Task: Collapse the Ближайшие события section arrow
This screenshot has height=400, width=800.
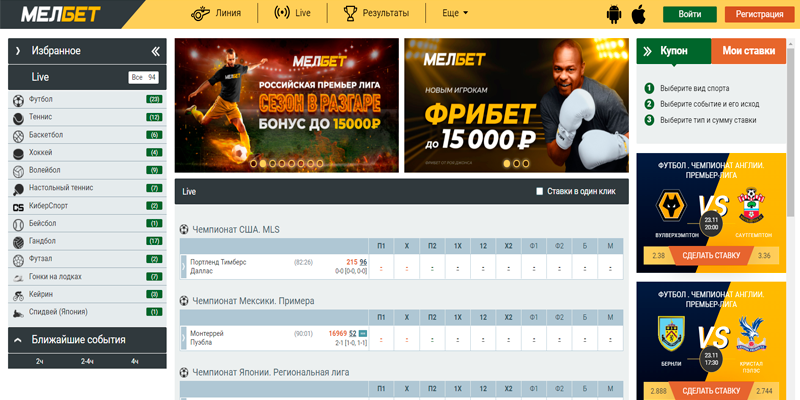Action: tap(18, 340)
